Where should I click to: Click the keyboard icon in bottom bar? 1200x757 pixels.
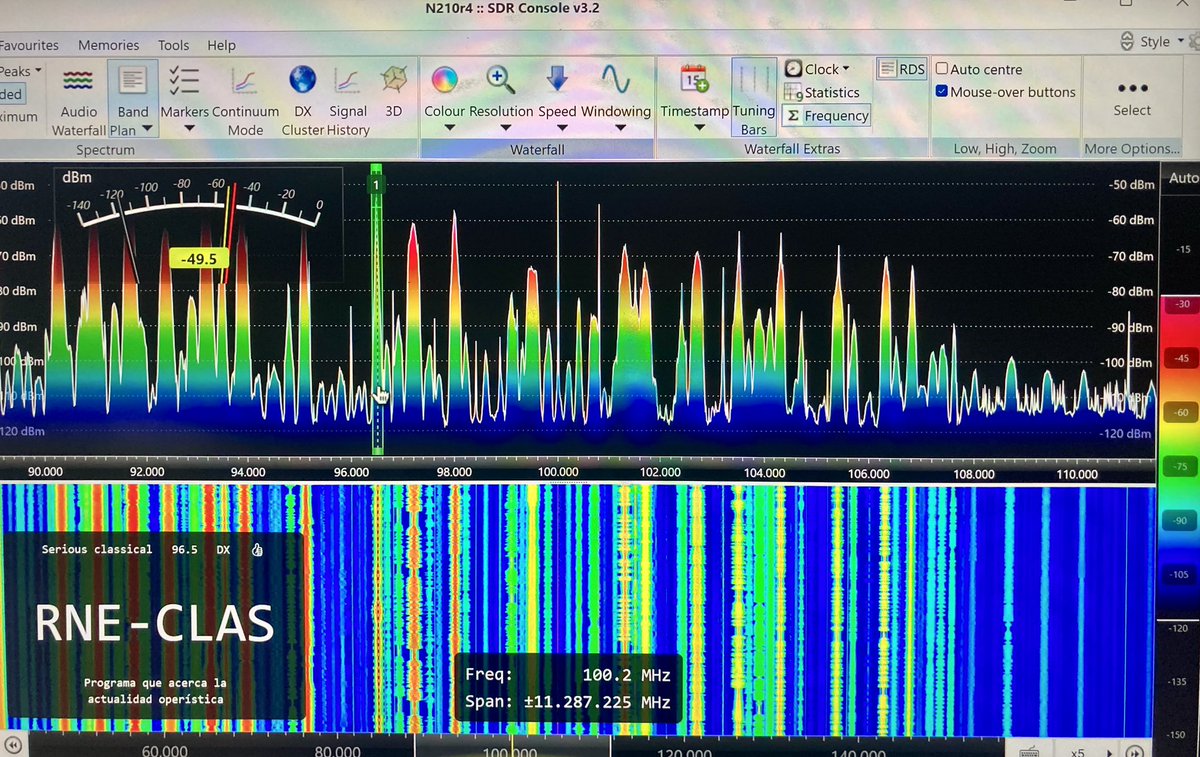tap(1029, 751)
